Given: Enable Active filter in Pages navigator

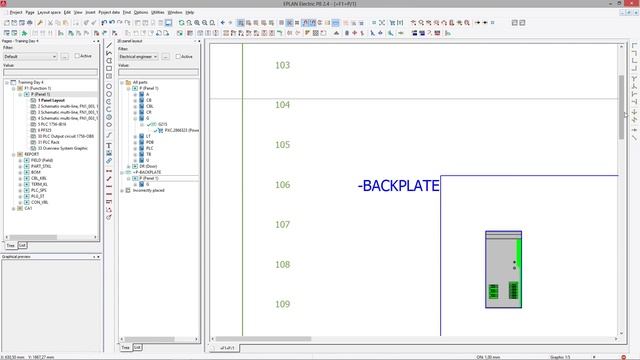Looking at the screenshot, I should click(77, 56).
